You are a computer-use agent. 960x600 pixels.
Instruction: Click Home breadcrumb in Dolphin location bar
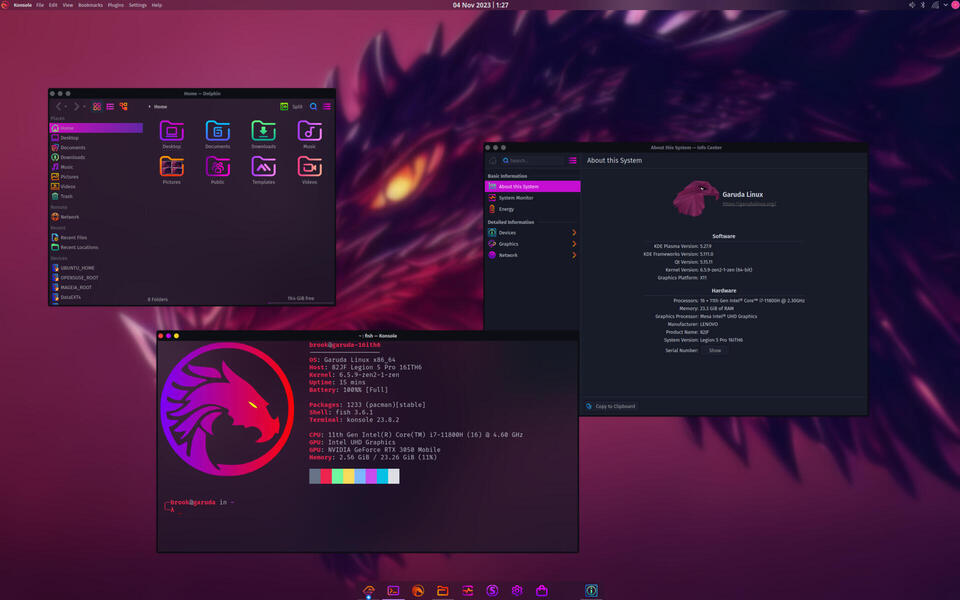pyautogui.click(x=160, y=107)
